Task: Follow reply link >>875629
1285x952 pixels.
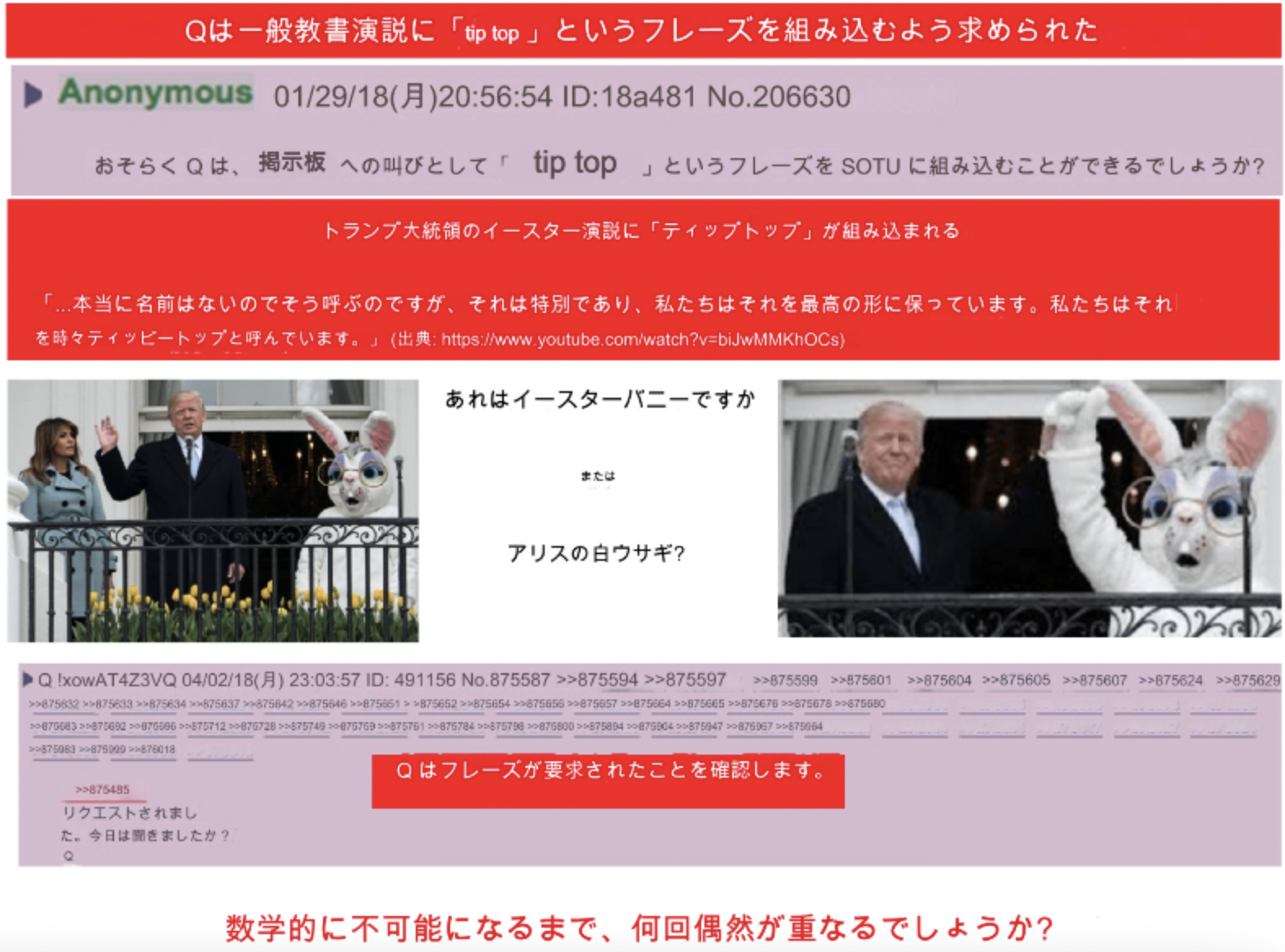Action: (1247, 681)
